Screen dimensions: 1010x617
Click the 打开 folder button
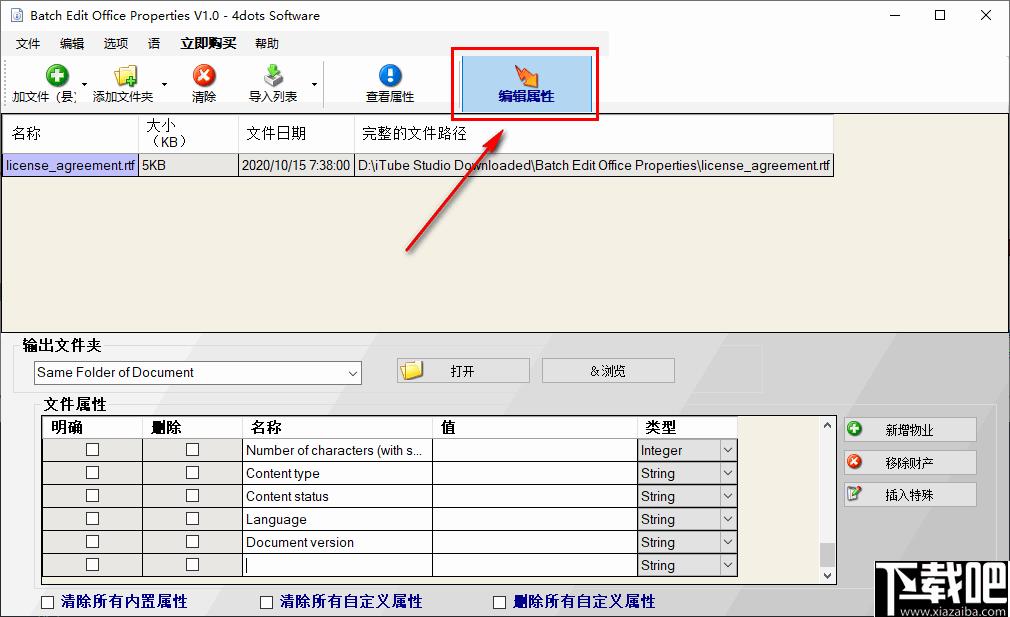[463, 370]
